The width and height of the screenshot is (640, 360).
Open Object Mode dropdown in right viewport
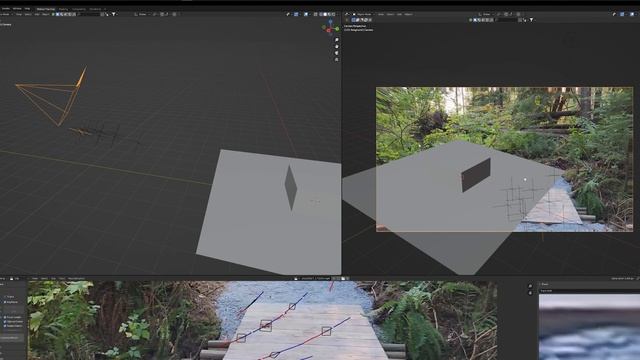click(363, 14)
